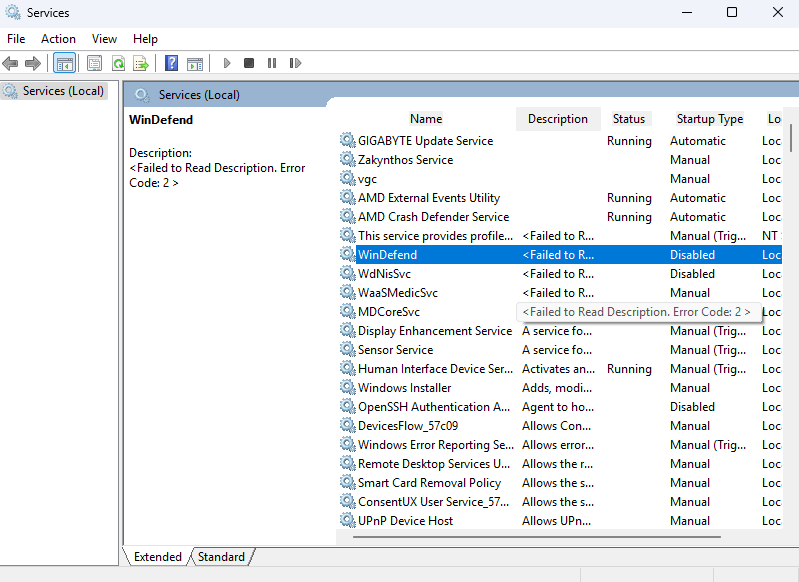
Task: Click Services (Local) details pane header
Action: (x=199, y=95)
